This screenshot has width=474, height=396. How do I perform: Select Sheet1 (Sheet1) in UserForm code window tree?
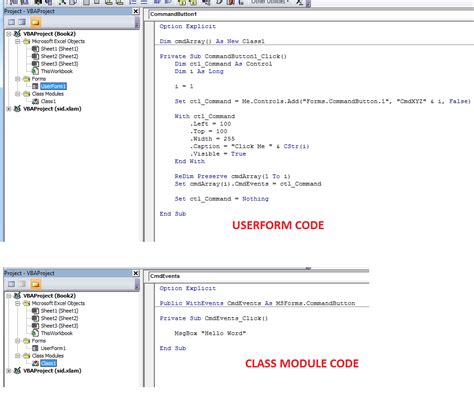click(x=59, y=49)
